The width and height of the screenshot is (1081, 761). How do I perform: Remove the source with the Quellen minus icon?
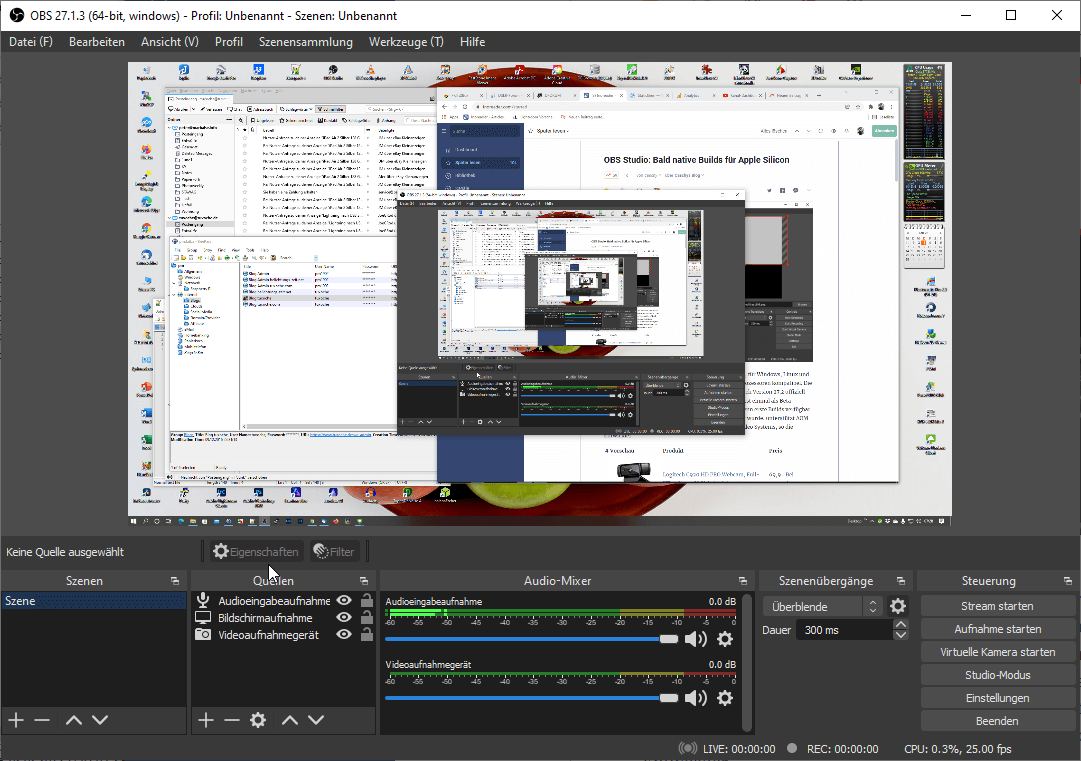point(232,720)
